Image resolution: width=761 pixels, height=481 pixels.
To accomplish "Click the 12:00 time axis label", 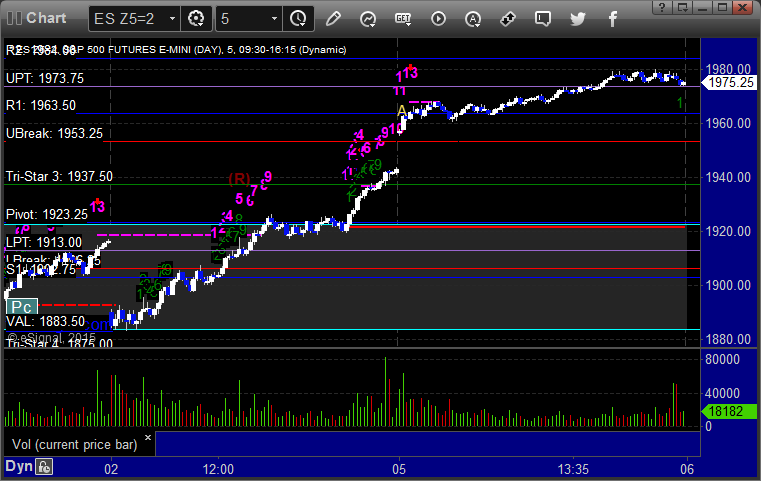I will (218, 469).
